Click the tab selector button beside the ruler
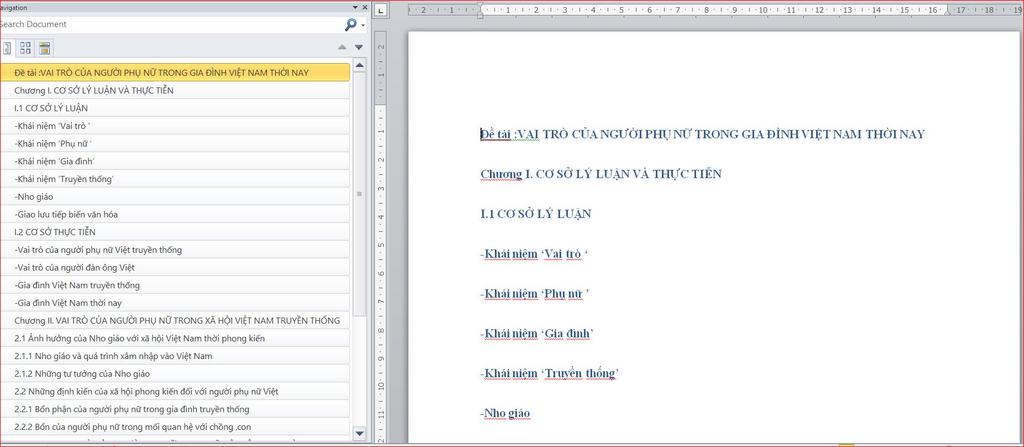Screen dimensions: 1024x447 (x=381, y=9)
